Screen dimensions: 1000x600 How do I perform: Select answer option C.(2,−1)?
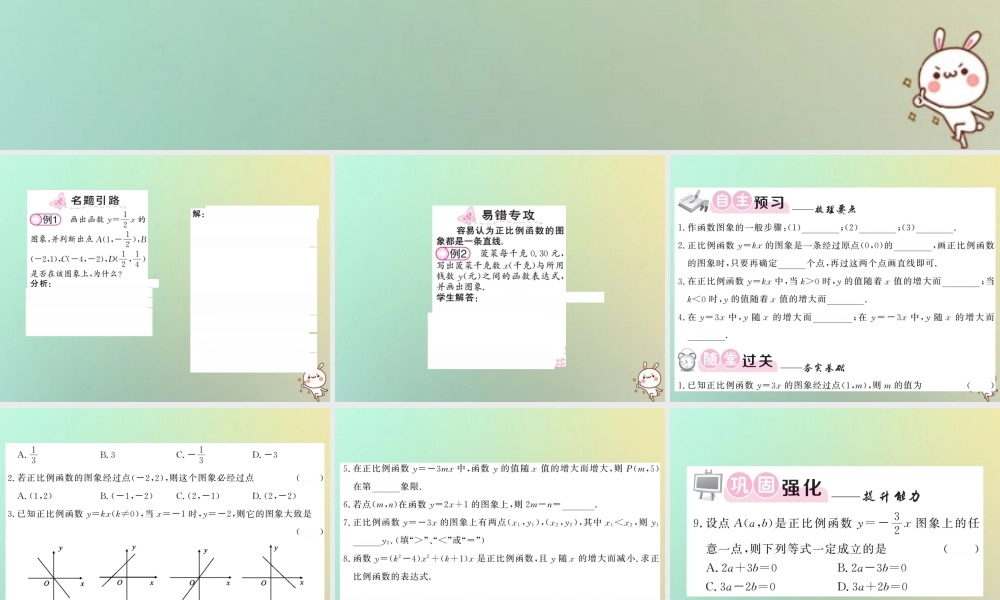click(x=198, y=495)
